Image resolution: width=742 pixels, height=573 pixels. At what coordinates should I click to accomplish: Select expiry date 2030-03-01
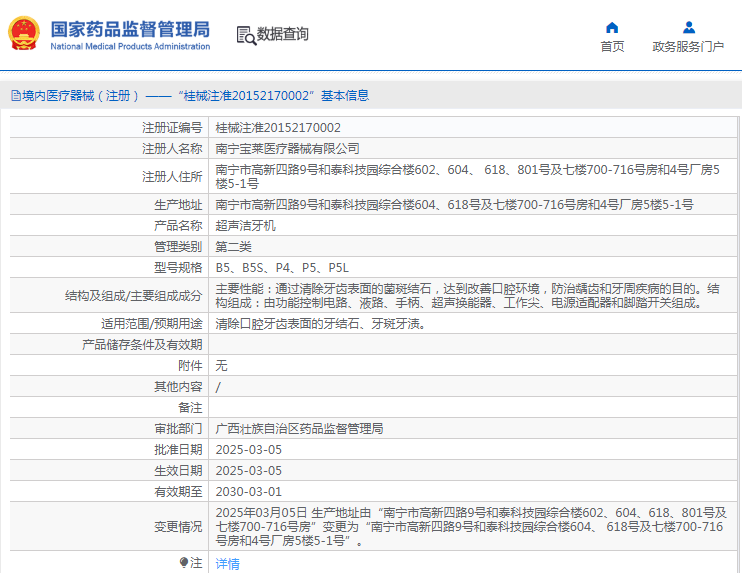click(248, 492)
